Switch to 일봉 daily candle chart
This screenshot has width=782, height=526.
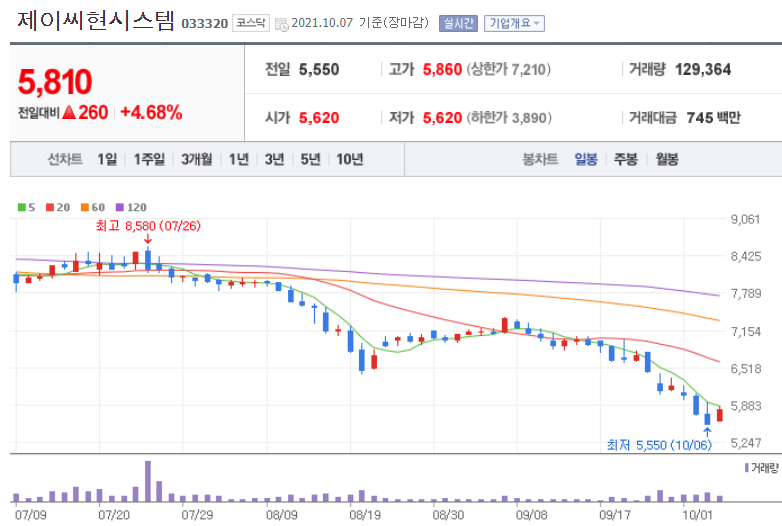pyautogui.click(x=586, y=159)
